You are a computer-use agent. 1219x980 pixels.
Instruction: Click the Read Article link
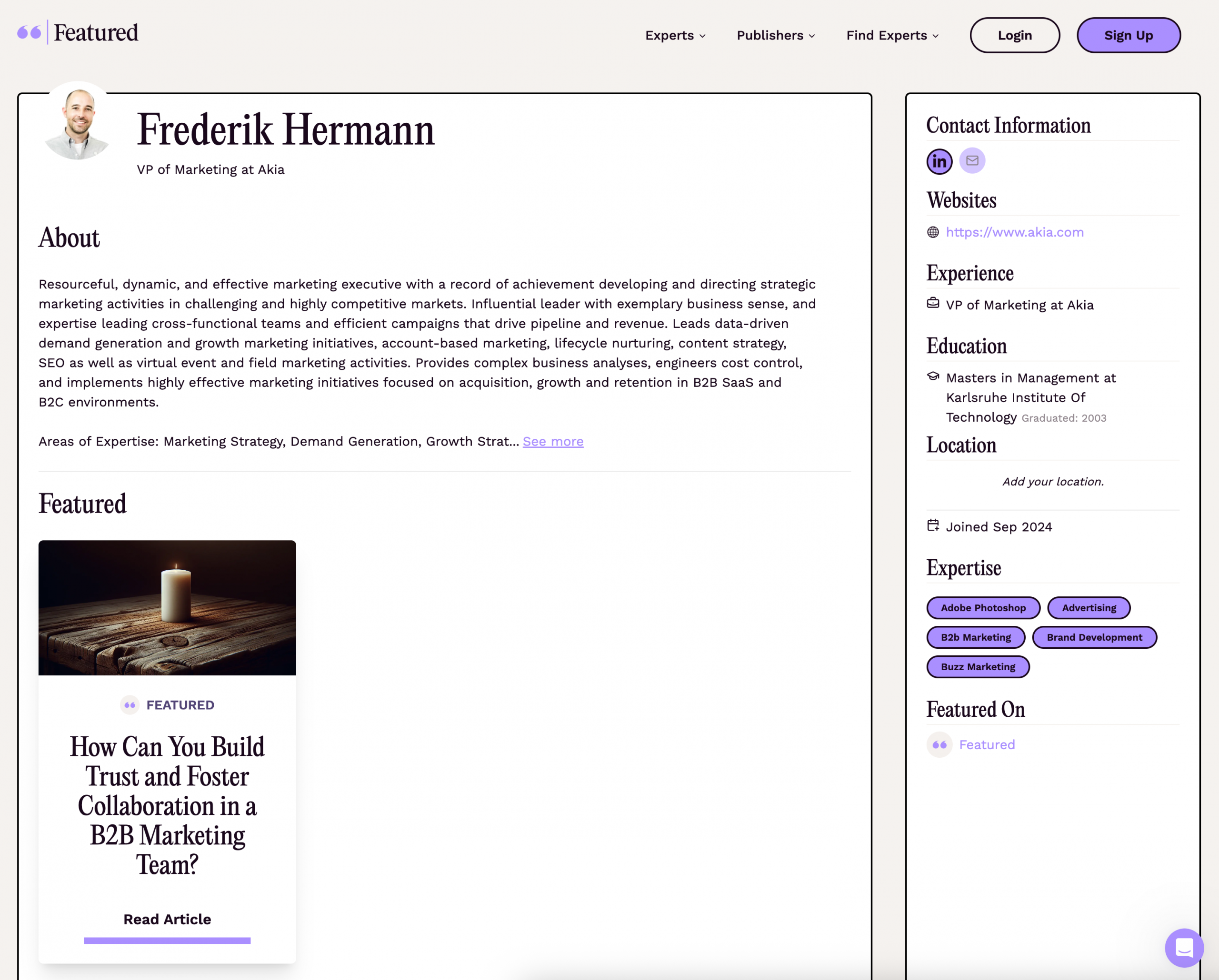tap(167, 920)
